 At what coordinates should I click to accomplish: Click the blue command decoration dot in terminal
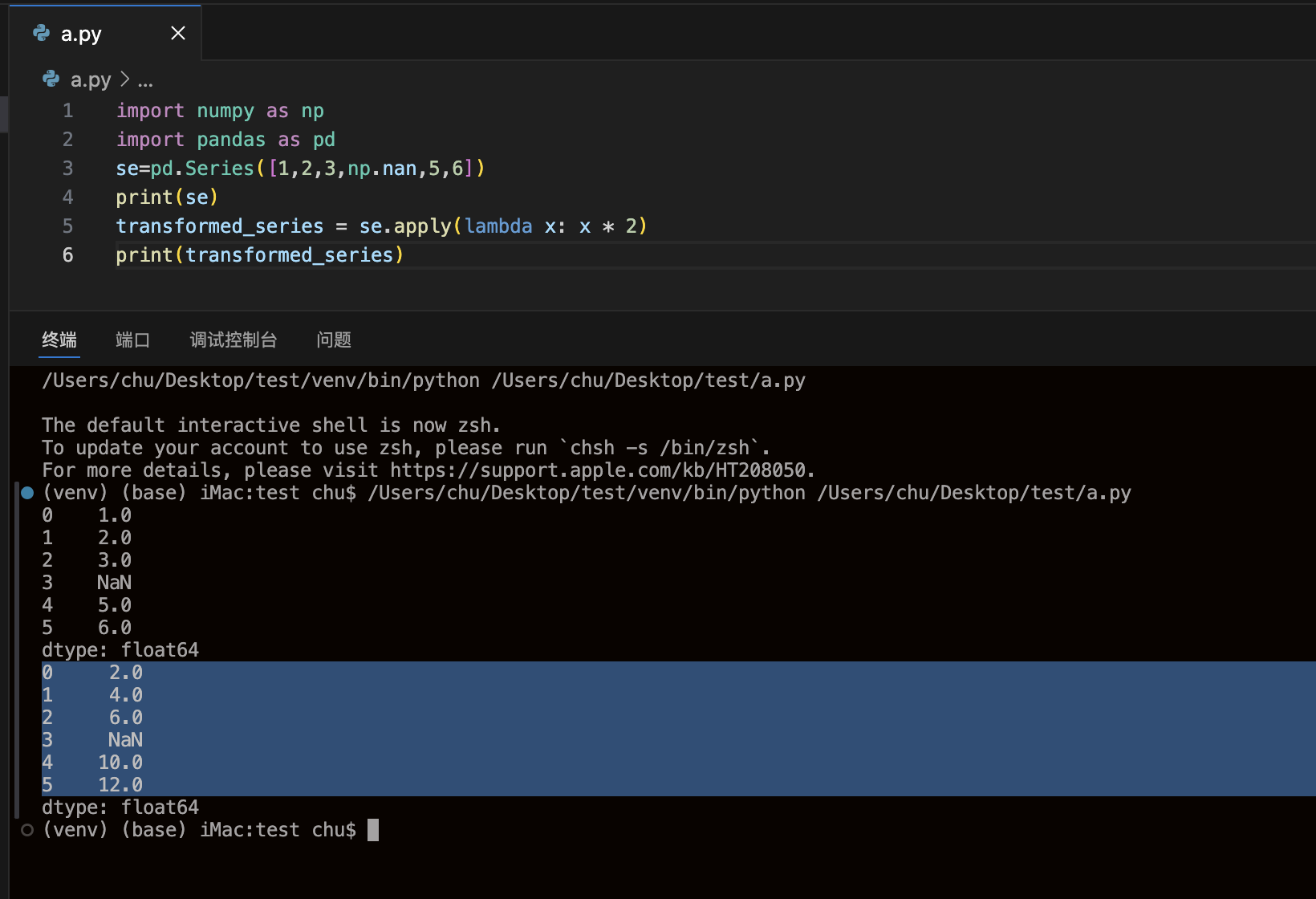pyautogui.click(x=27, y=493)
